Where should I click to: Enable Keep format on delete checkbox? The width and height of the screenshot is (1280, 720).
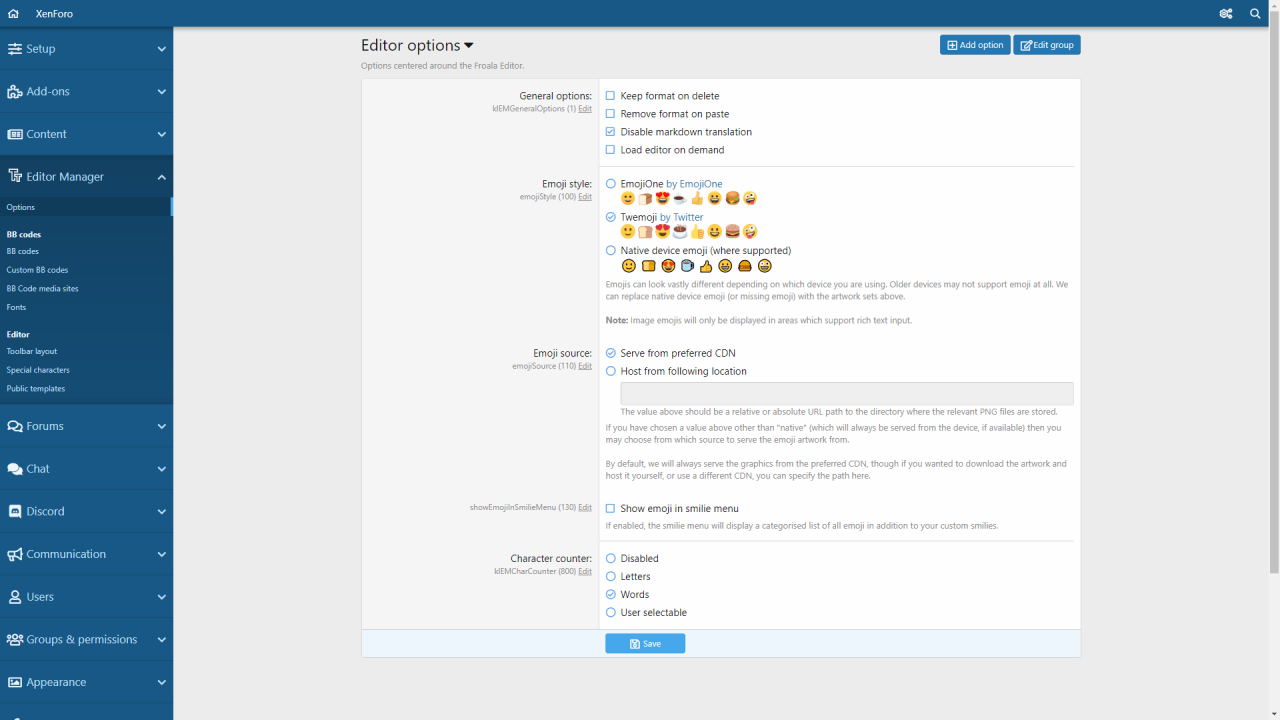611,96
